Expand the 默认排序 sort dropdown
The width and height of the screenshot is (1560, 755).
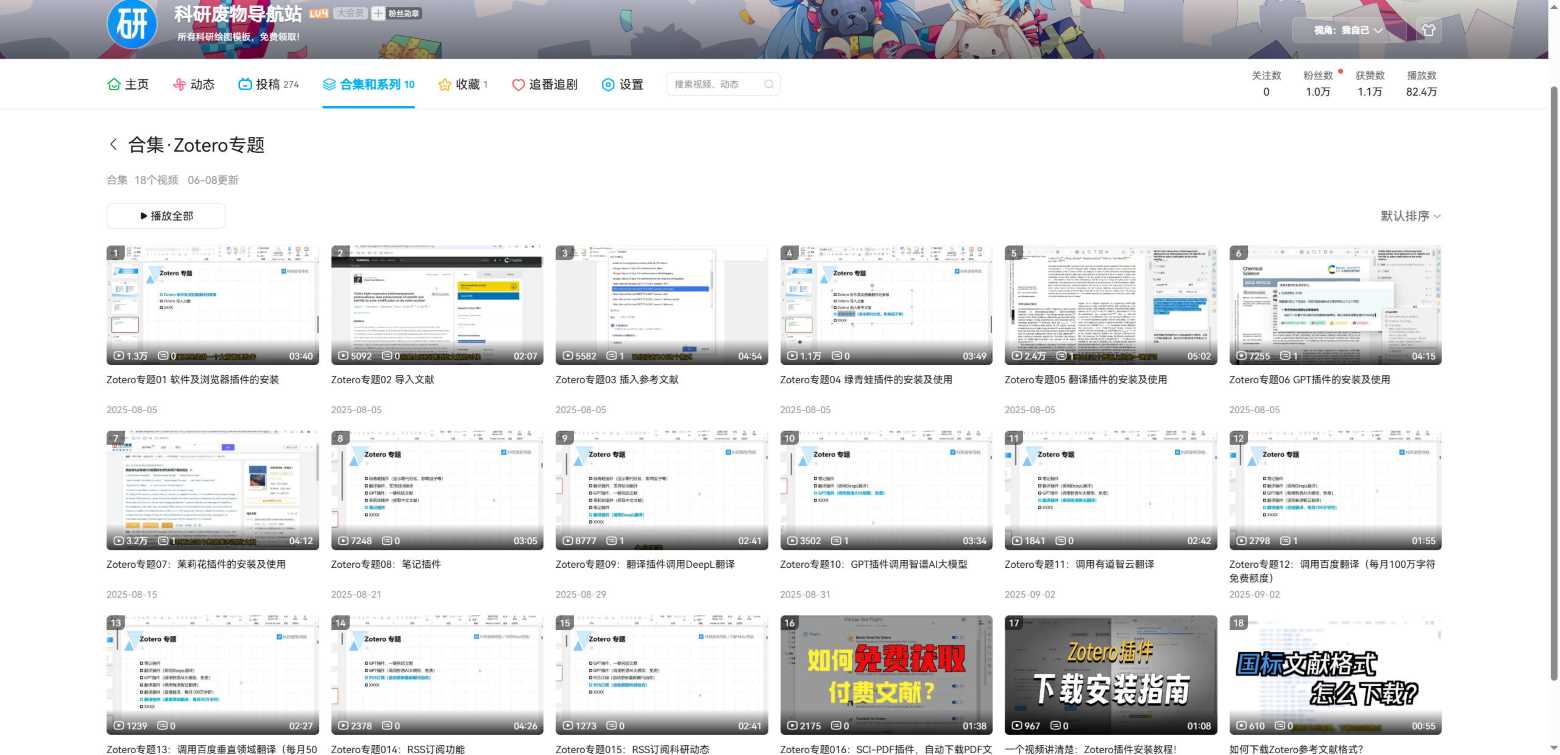1411,216
